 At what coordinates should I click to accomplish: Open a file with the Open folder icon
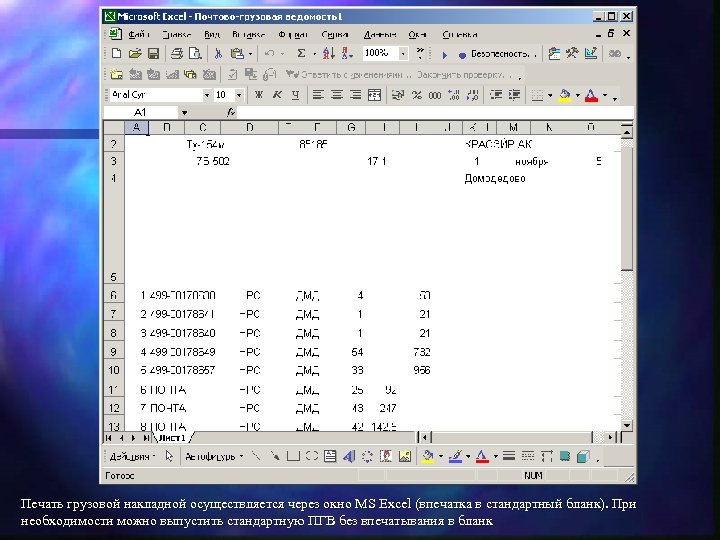[x=135, y=54]
